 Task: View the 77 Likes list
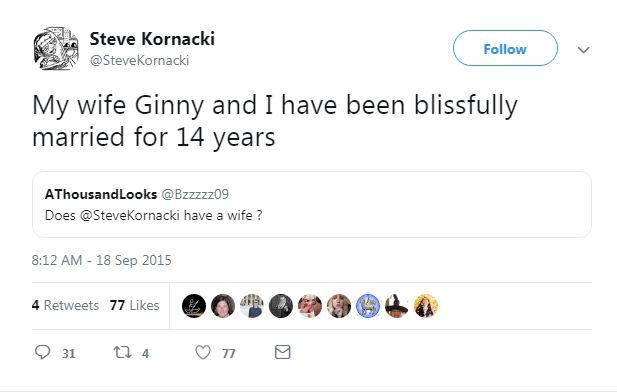pyautogui.click(x=135, y=305)
